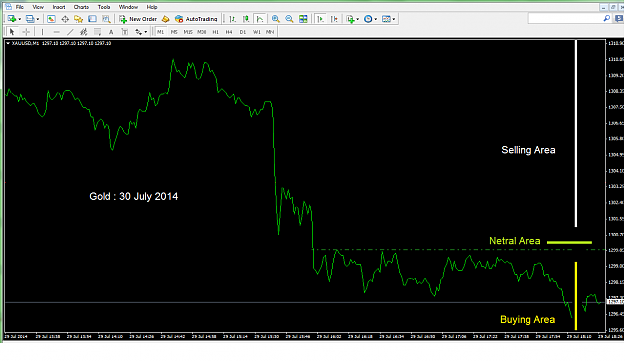Toggle the AutoTrading button
The height and width of the screenshot is (361, 625).
[x=196, y=19]
